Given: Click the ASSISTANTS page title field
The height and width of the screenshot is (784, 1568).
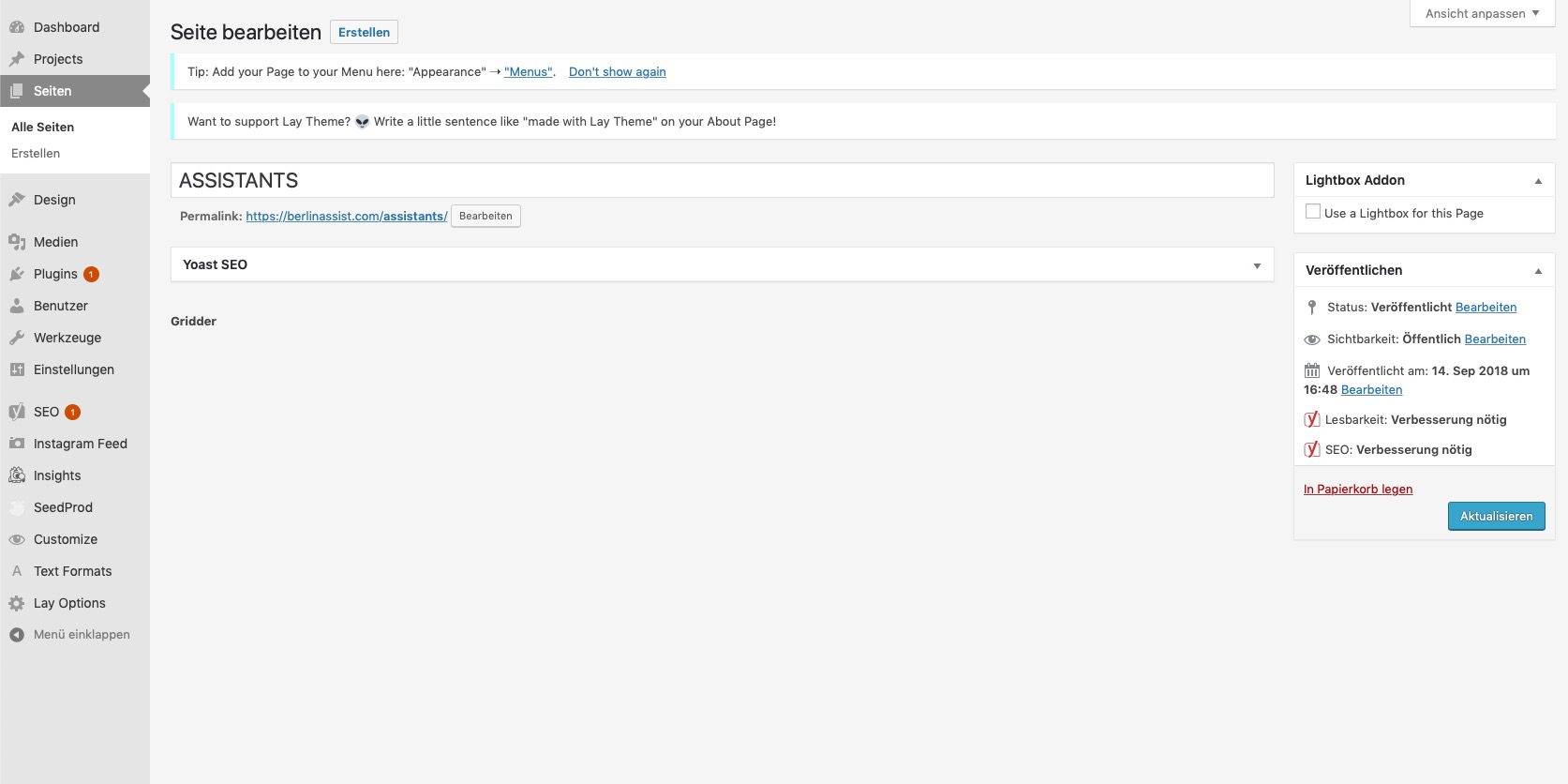Looking at the screenshot, I should (722, 180).
